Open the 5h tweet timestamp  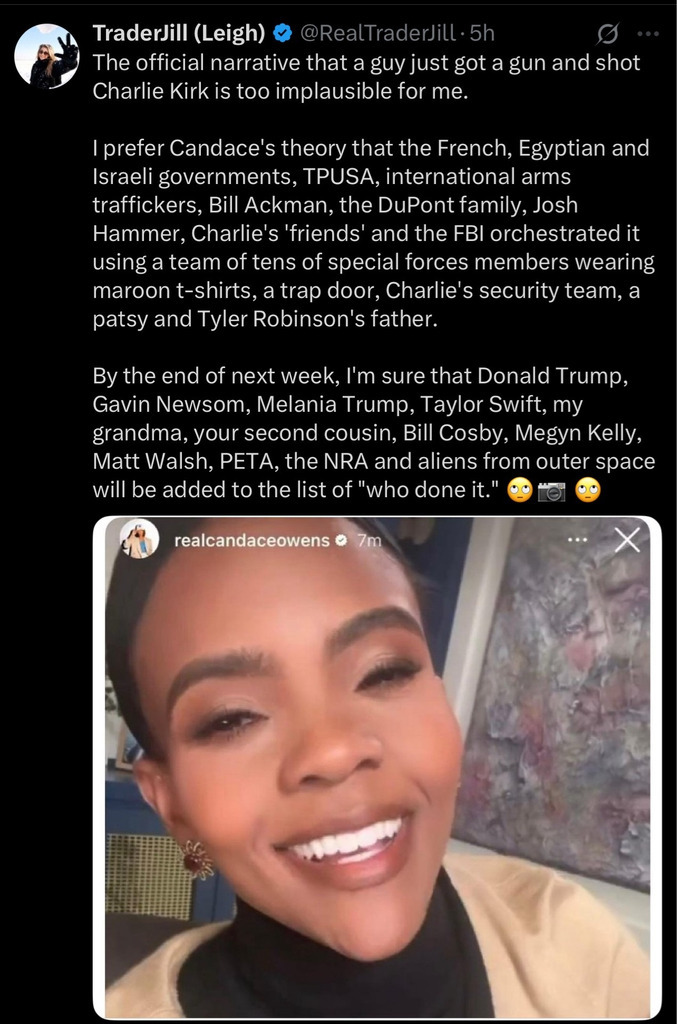point(482,33)
